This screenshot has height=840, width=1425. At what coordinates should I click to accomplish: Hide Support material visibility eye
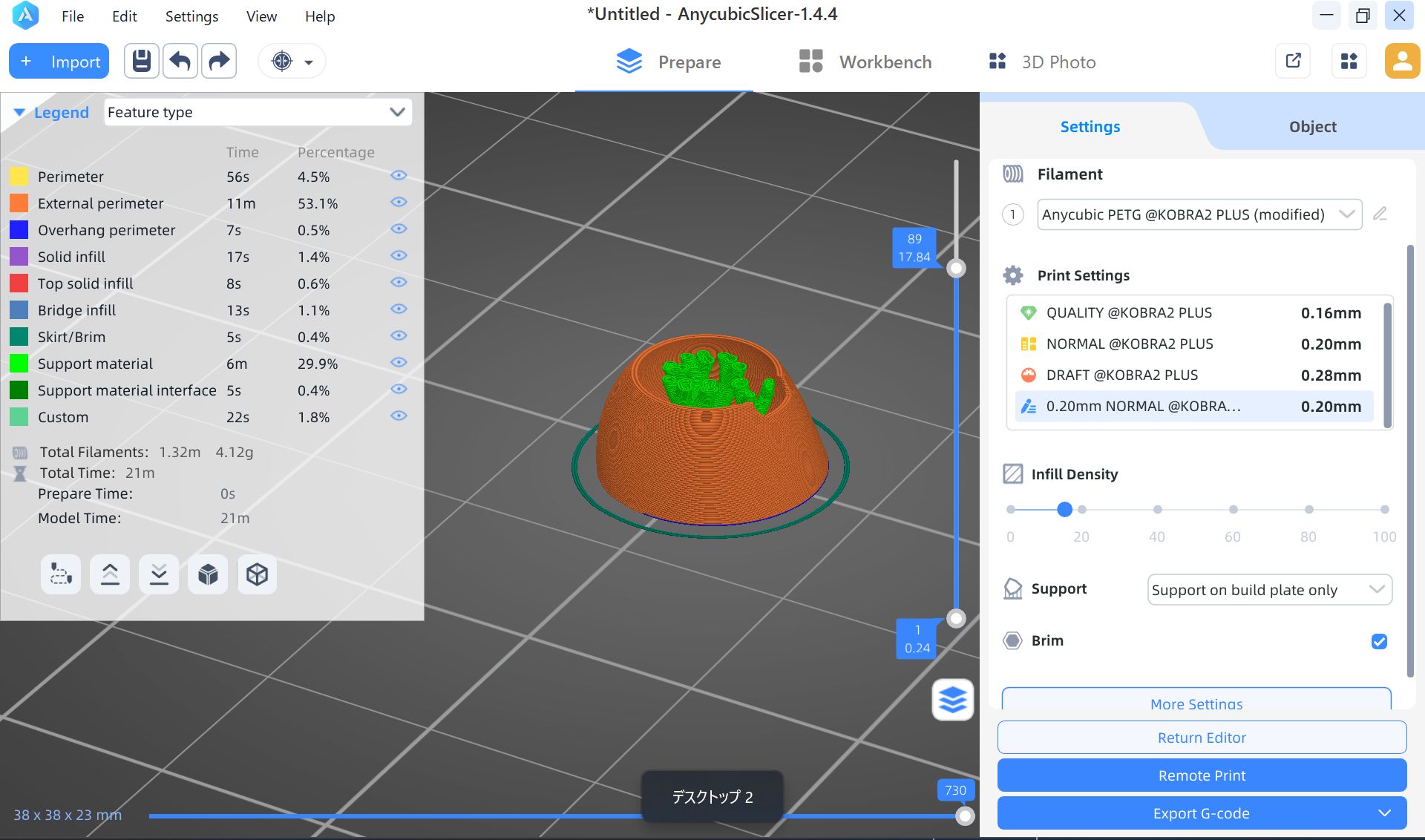[x=399, y=363]
